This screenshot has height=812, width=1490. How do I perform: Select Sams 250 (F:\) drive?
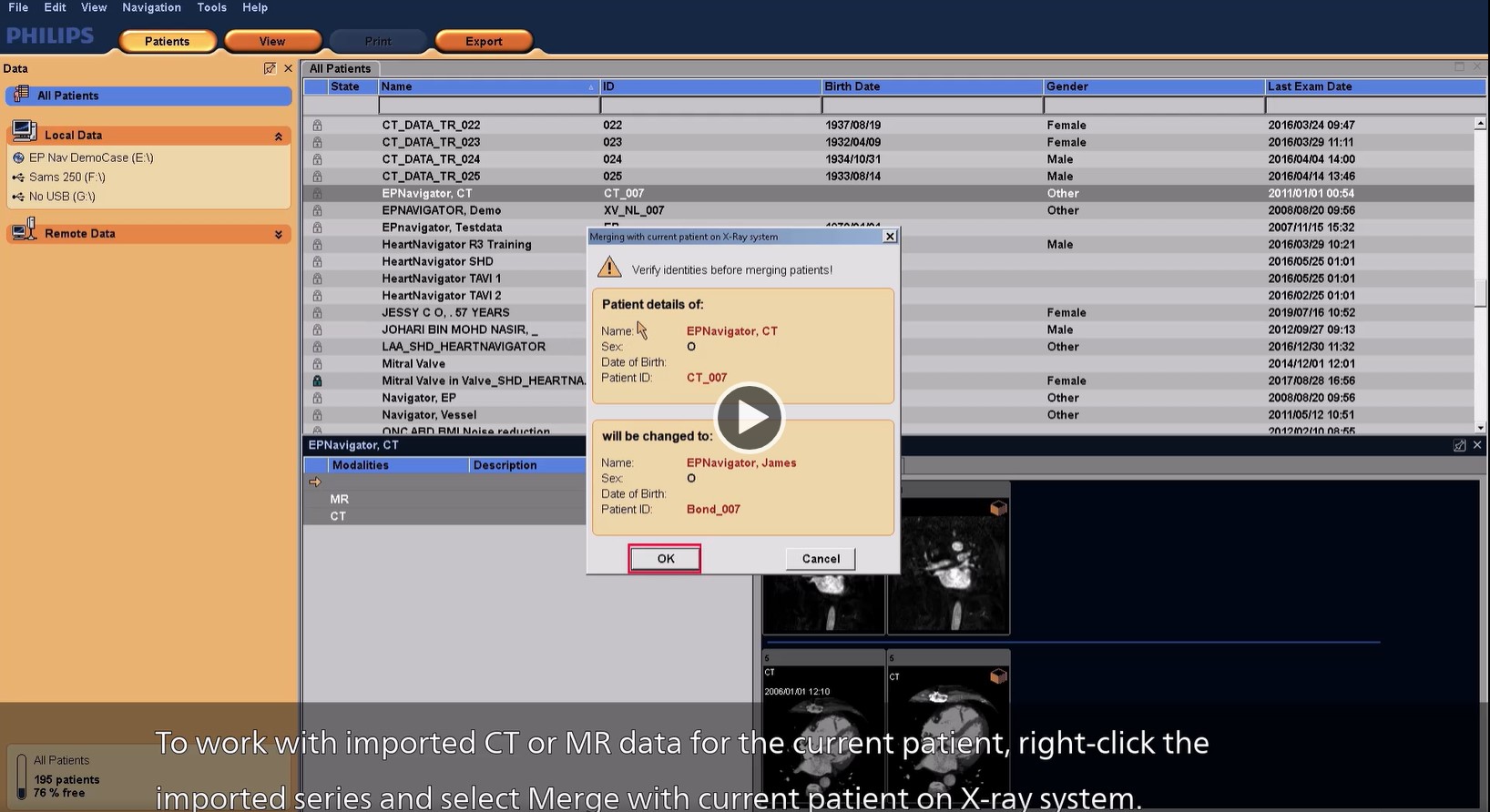pos(67,178)
